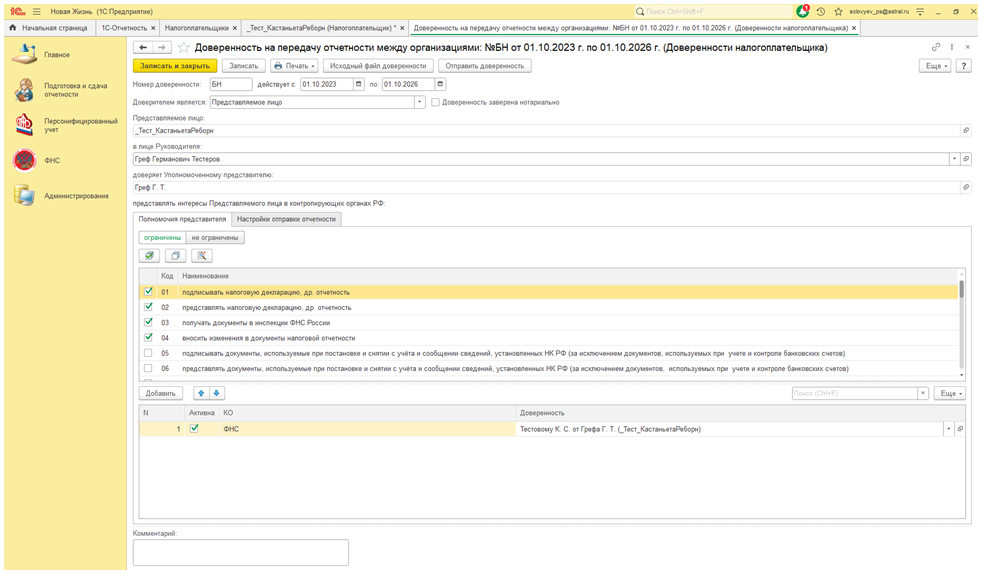Move row up with blue arrow
Image resolution: width=982 pixels, height=574 pixels.
[x=201, y=393]
